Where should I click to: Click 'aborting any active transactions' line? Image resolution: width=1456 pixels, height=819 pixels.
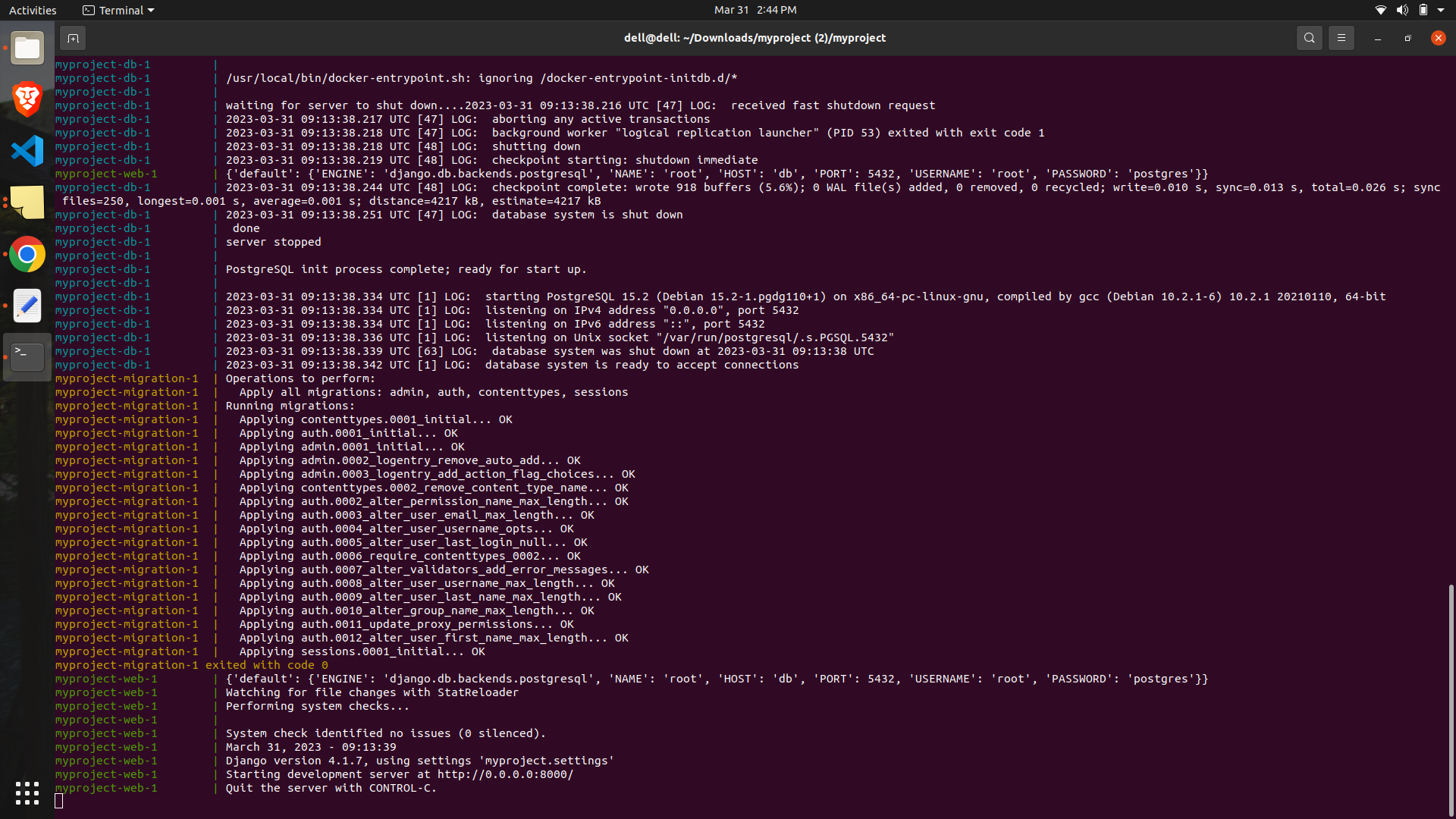pyautogui.click(x=468, y=119)
